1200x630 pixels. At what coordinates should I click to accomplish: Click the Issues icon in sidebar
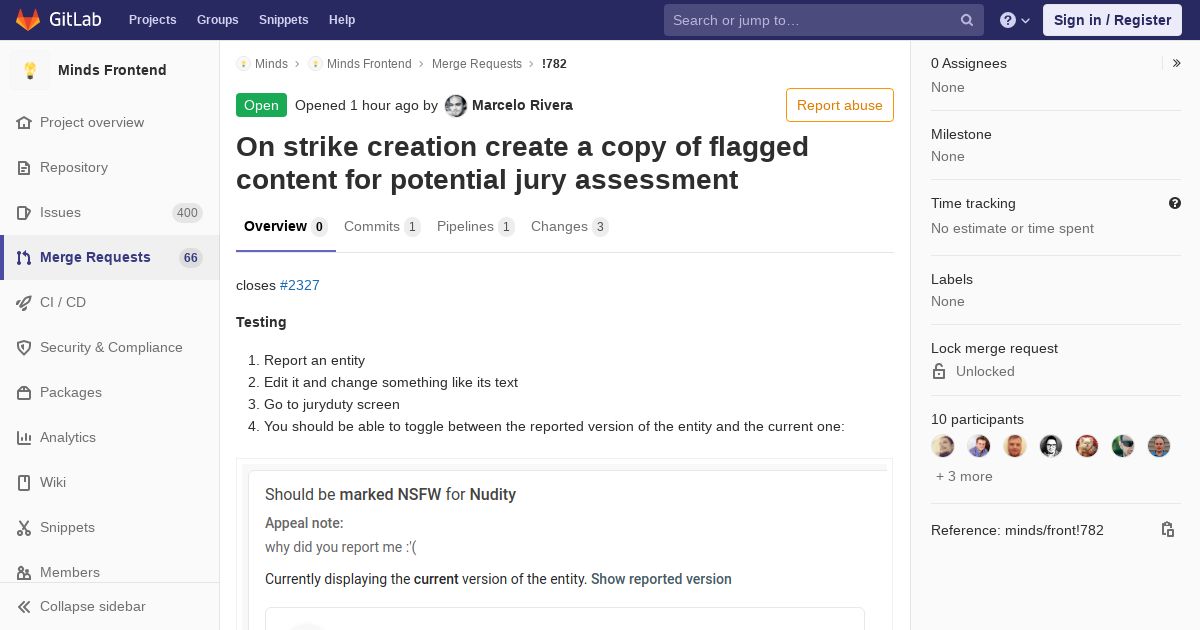coord(24,212)
